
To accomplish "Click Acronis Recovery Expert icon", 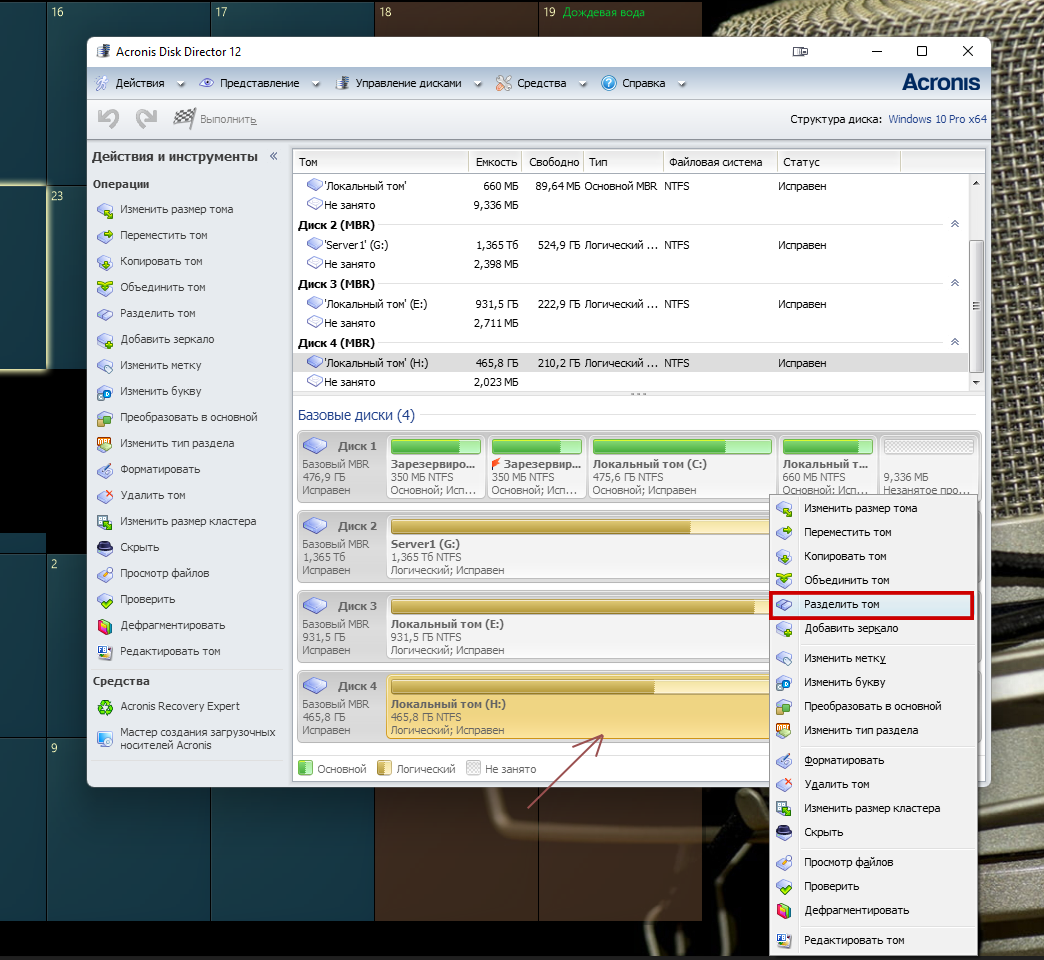I will [105, 706].
